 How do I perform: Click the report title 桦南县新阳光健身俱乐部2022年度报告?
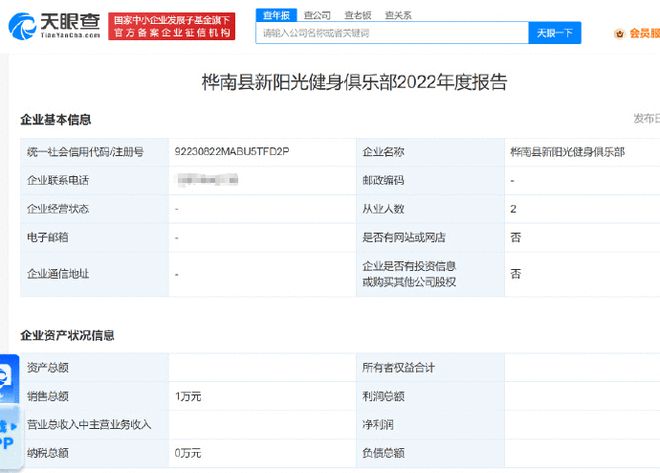(x=354, y=82)
